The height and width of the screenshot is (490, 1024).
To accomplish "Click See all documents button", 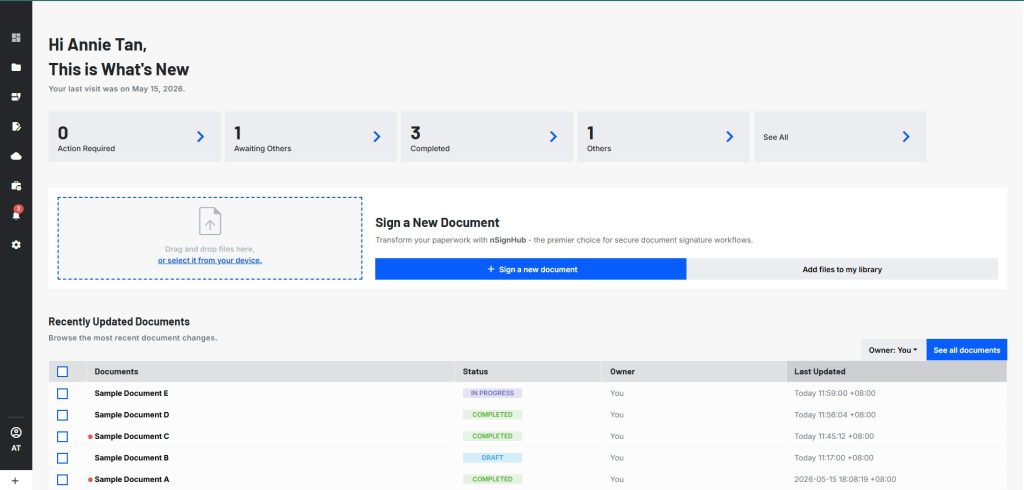I will coord(967,350).
